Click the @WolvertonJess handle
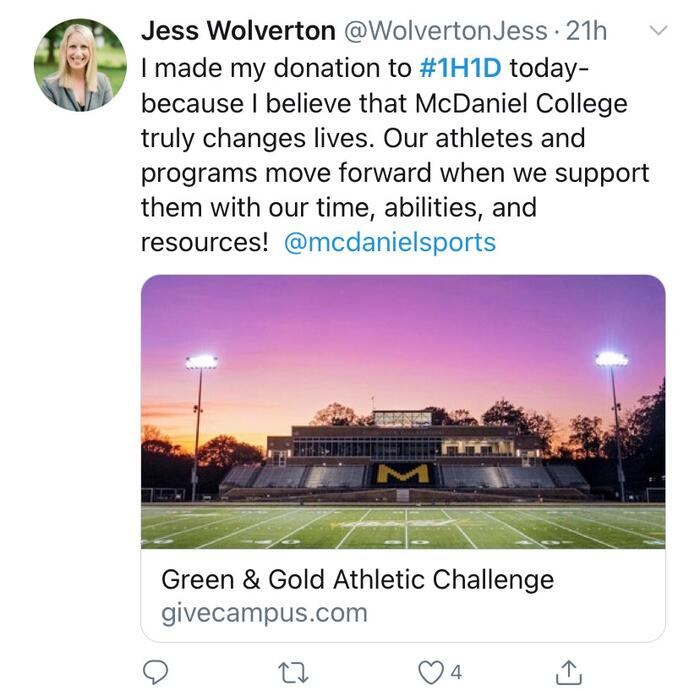 [445, 31]
